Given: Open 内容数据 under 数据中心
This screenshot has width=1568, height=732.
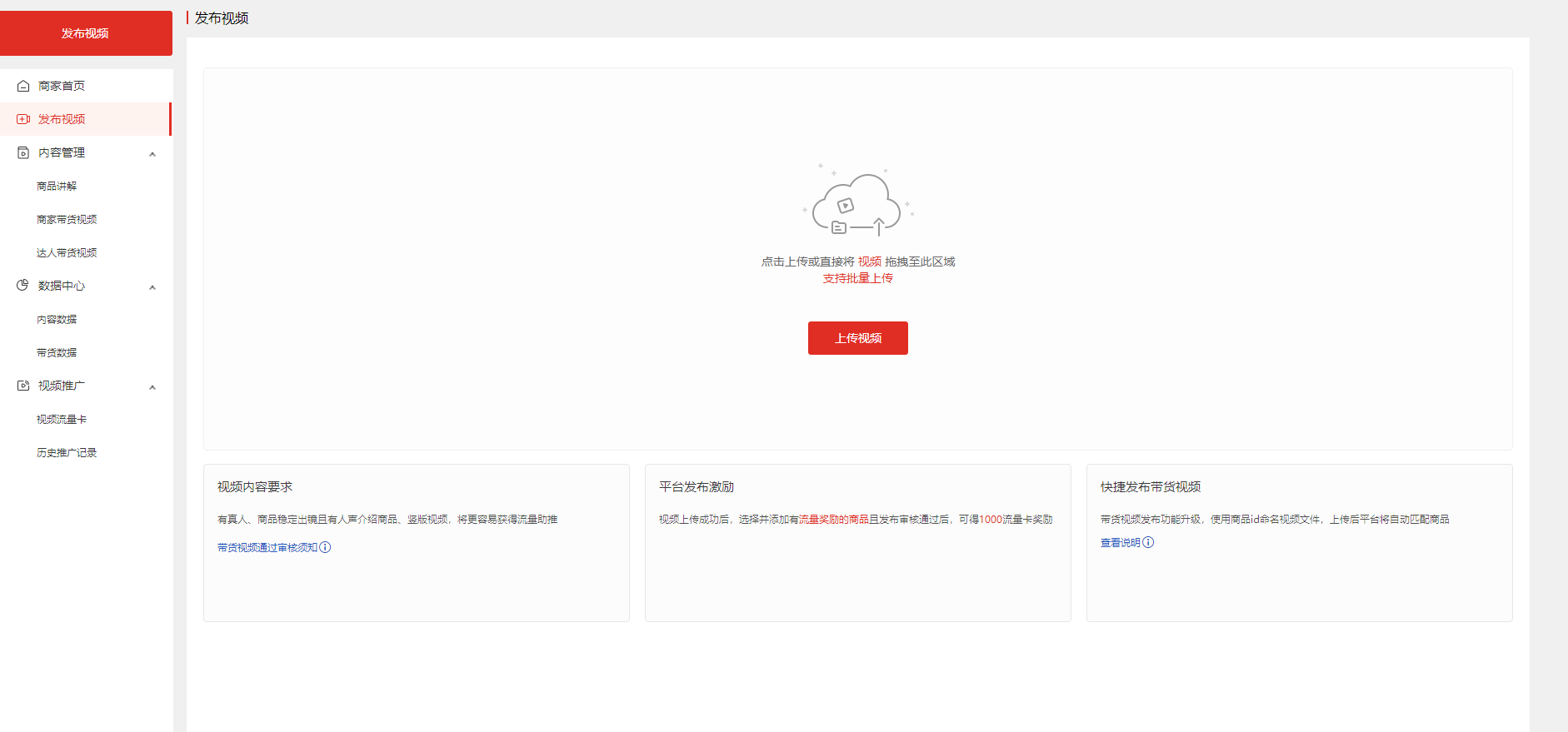Looking at the screenshot, I should pyautogui.click(x=57, y=319).
